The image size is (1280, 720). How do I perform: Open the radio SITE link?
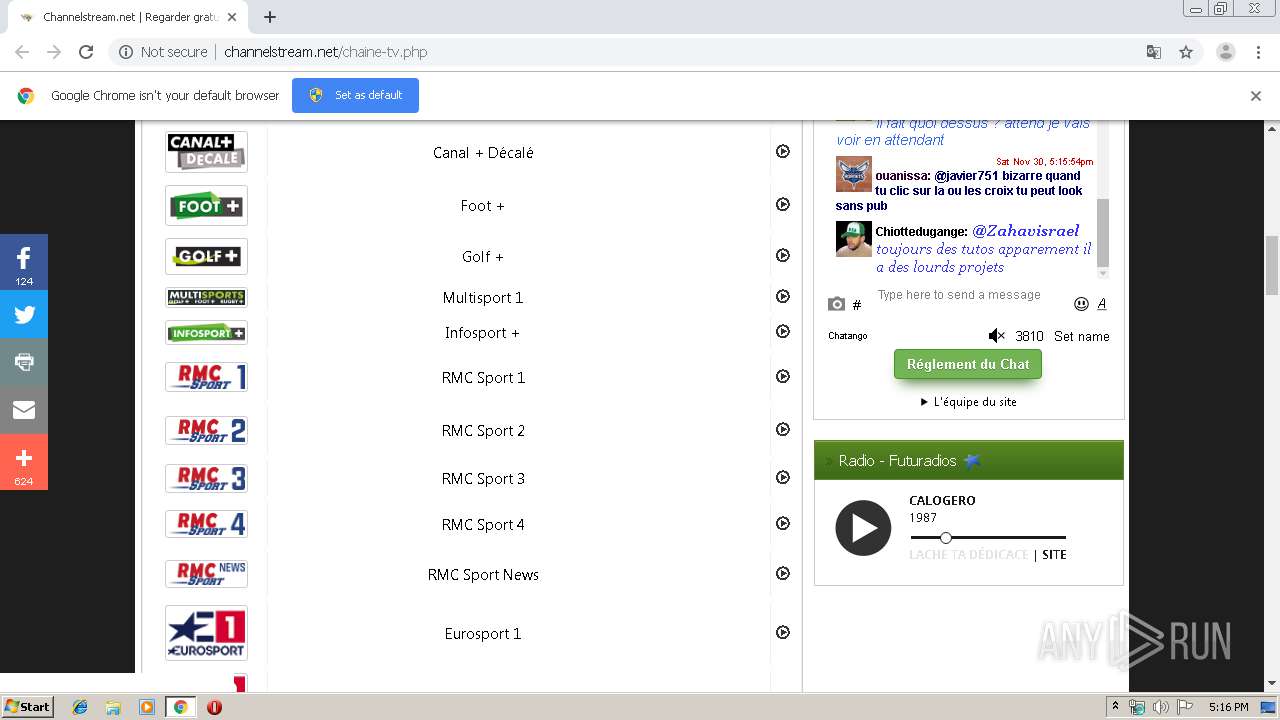coord(1054,555)
